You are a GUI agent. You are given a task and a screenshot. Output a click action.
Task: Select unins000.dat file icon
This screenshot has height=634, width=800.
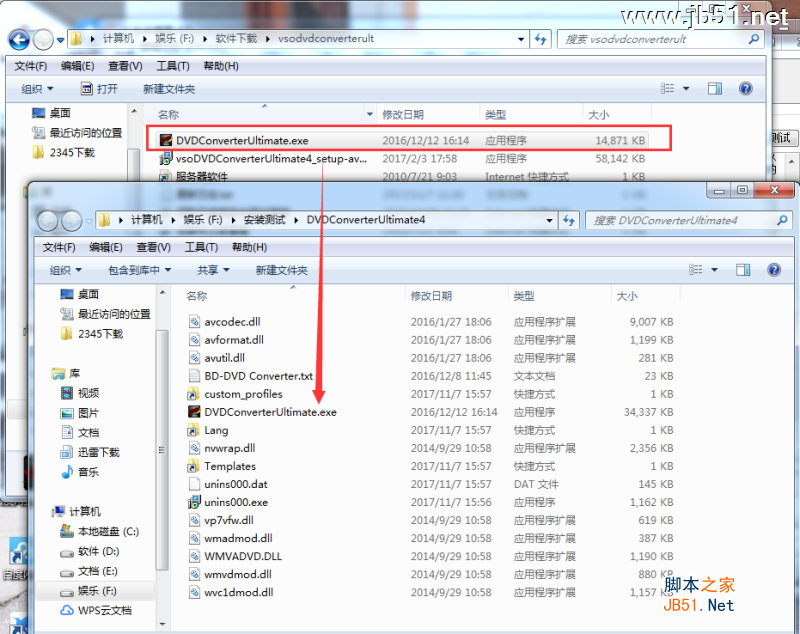[x=194, y=484]
